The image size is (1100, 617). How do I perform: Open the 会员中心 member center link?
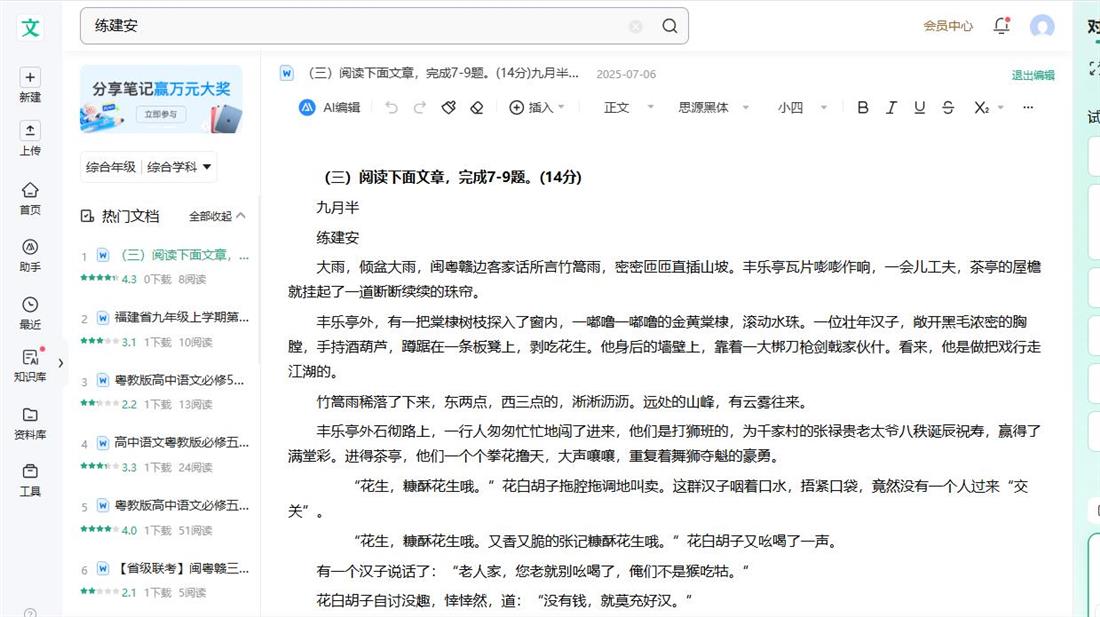click(947, 26)
